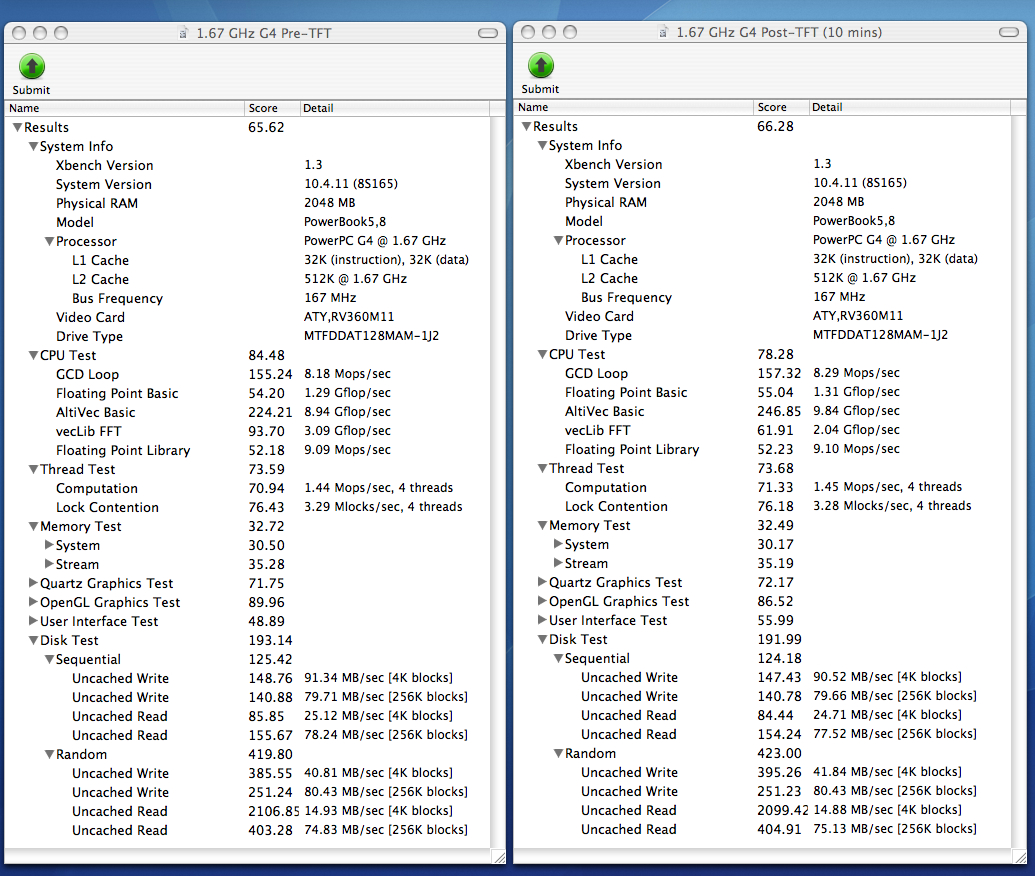Collapse Disk Test in Pre-TFT window

coord(33,640)
